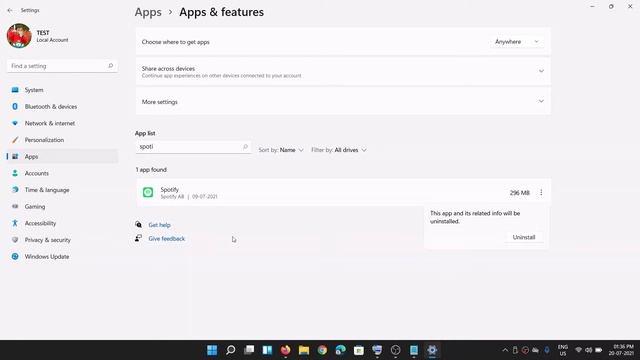
Task: Open Widgets from taskbar
Action: point(267,350)
